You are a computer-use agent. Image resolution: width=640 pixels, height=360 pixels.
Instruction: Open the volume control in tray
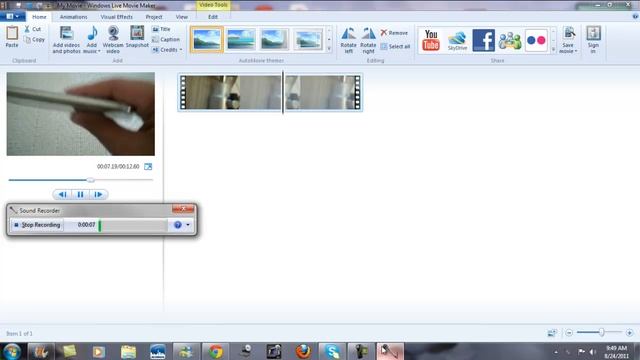click(593, 351)
